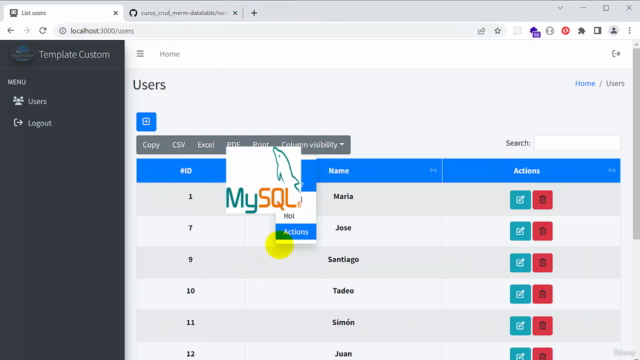The image size is (640, 360).
Task: Share this page from address bar
Action: click(481, 31)
